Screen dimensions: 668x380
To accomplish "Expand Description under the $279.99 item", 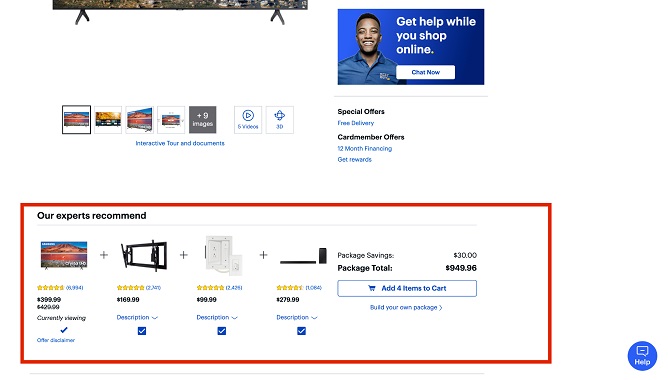I will tap(297, 317).
